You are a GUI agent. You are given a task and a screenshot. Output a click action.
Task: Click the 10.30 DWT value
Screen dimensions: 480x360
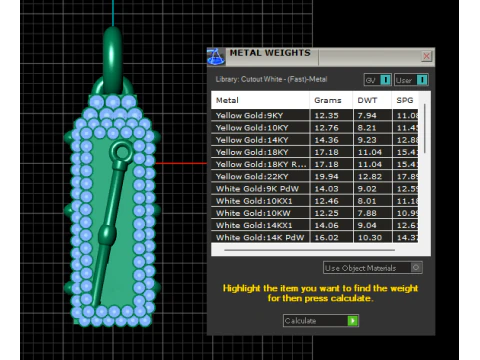click(370, 238)
